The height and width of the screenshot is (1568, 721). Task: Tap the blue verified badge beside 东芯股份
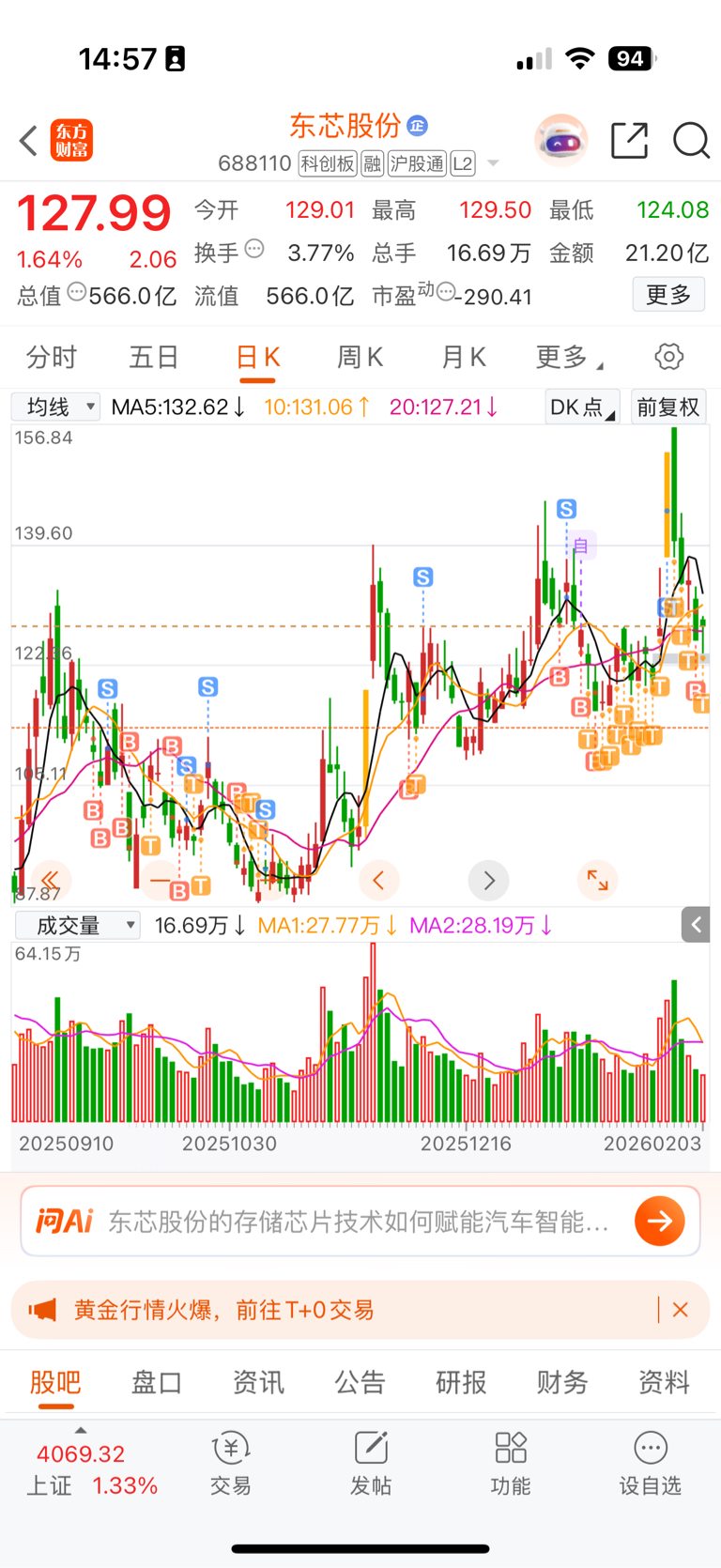[418, 125]
